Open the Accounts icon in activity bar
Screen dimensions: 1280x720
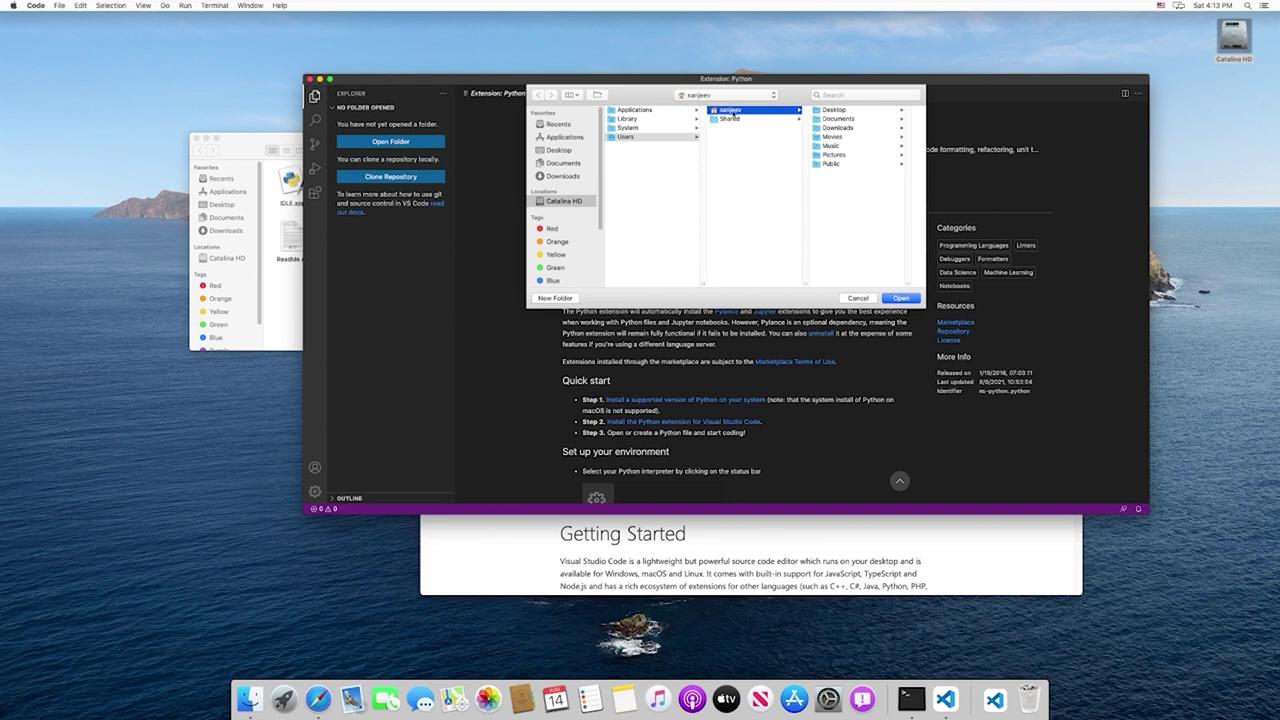[315, 467]
